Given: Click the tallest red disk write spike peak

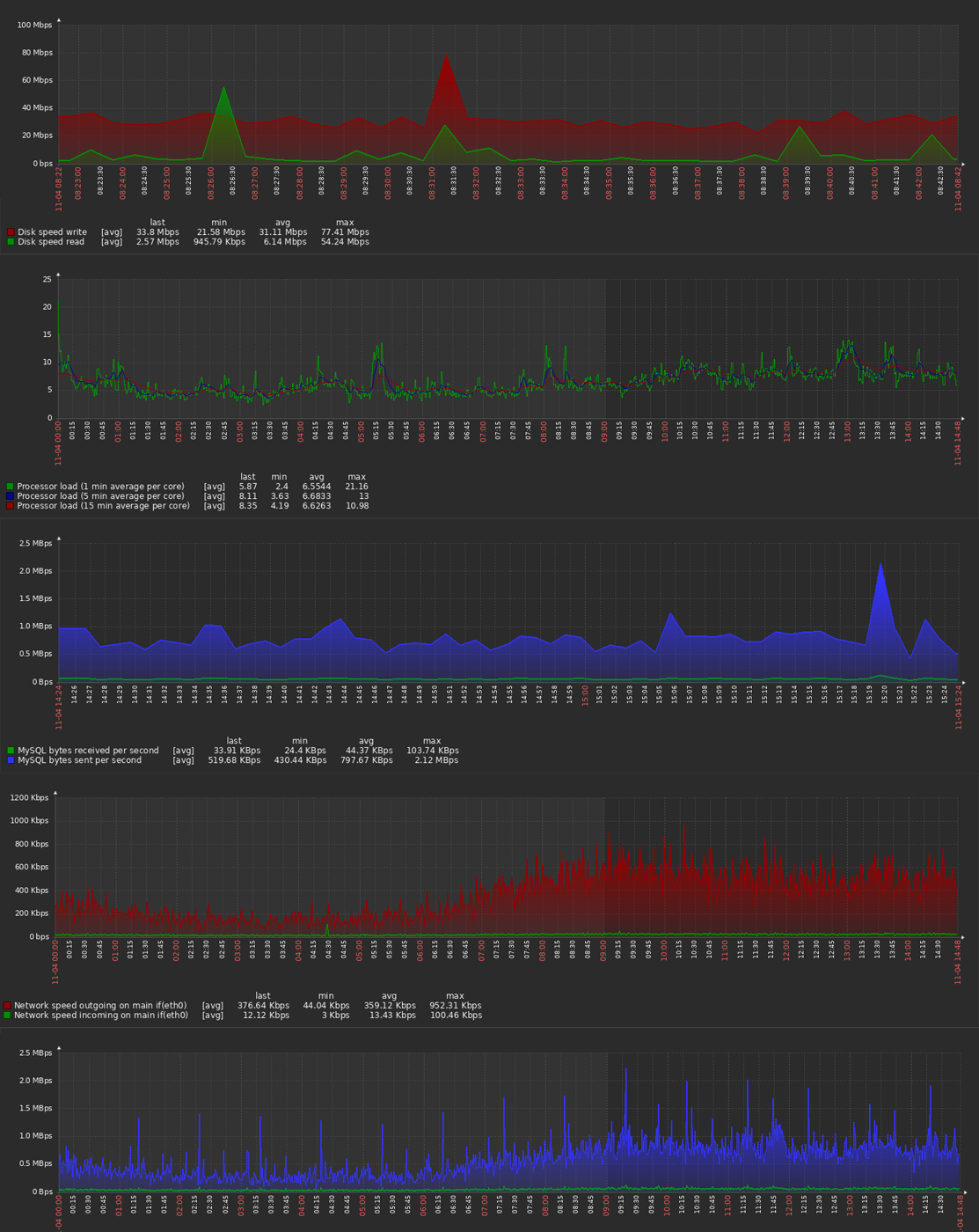Looking at the screenshot, I should click(447, 56).
